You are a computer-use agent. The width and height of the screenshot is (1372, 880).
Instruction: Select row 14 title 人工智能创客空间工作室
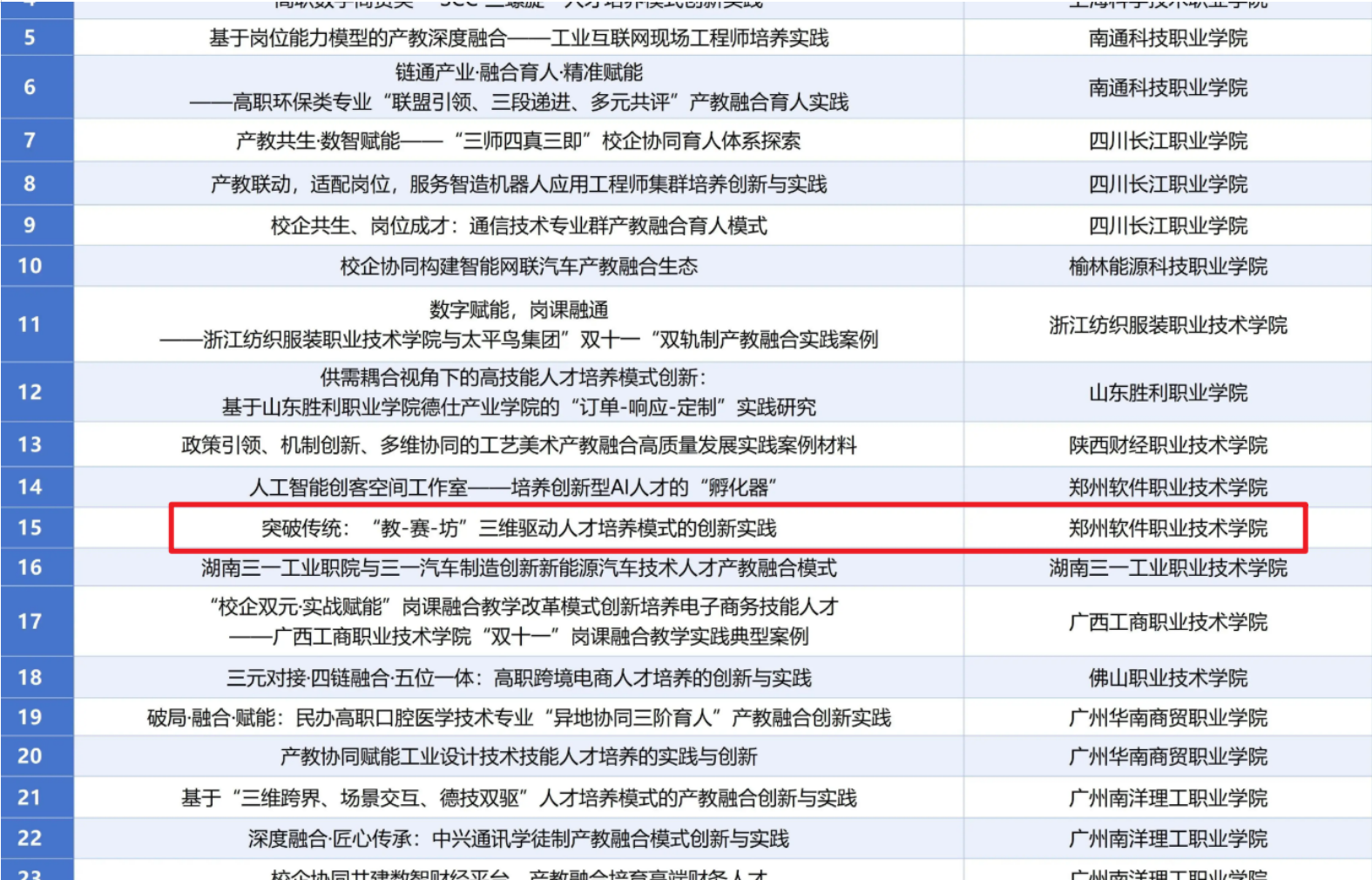[x=512, y=487]
